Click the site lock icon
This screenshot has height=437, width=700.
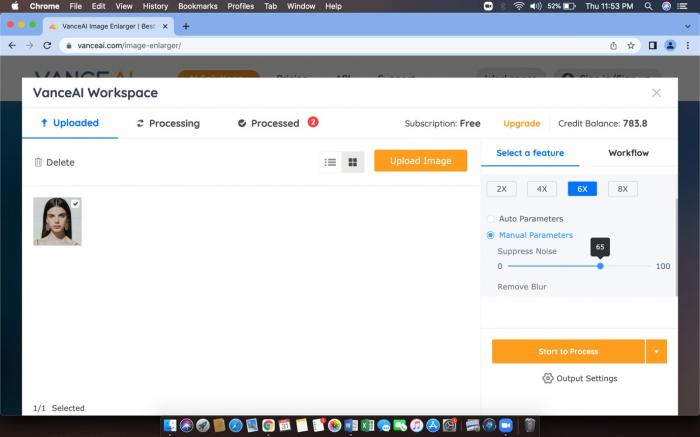69,46
